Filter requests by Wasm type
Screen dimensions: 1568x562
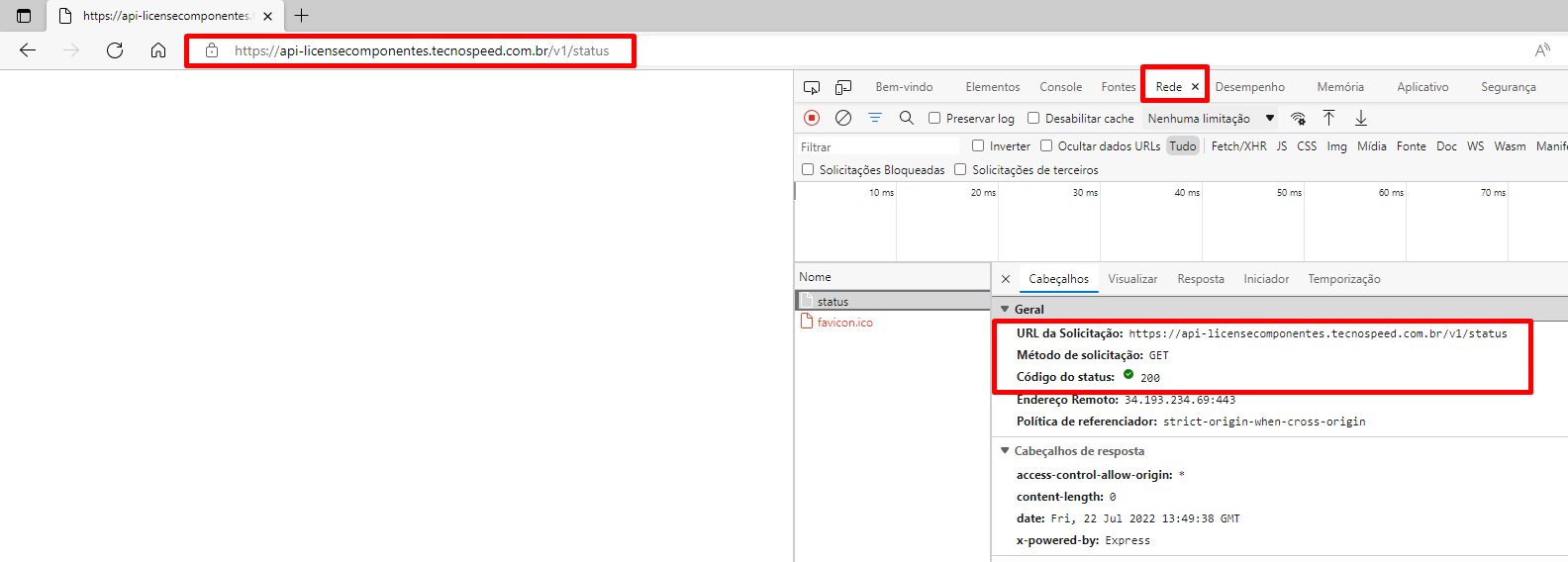pos(1510,145)
